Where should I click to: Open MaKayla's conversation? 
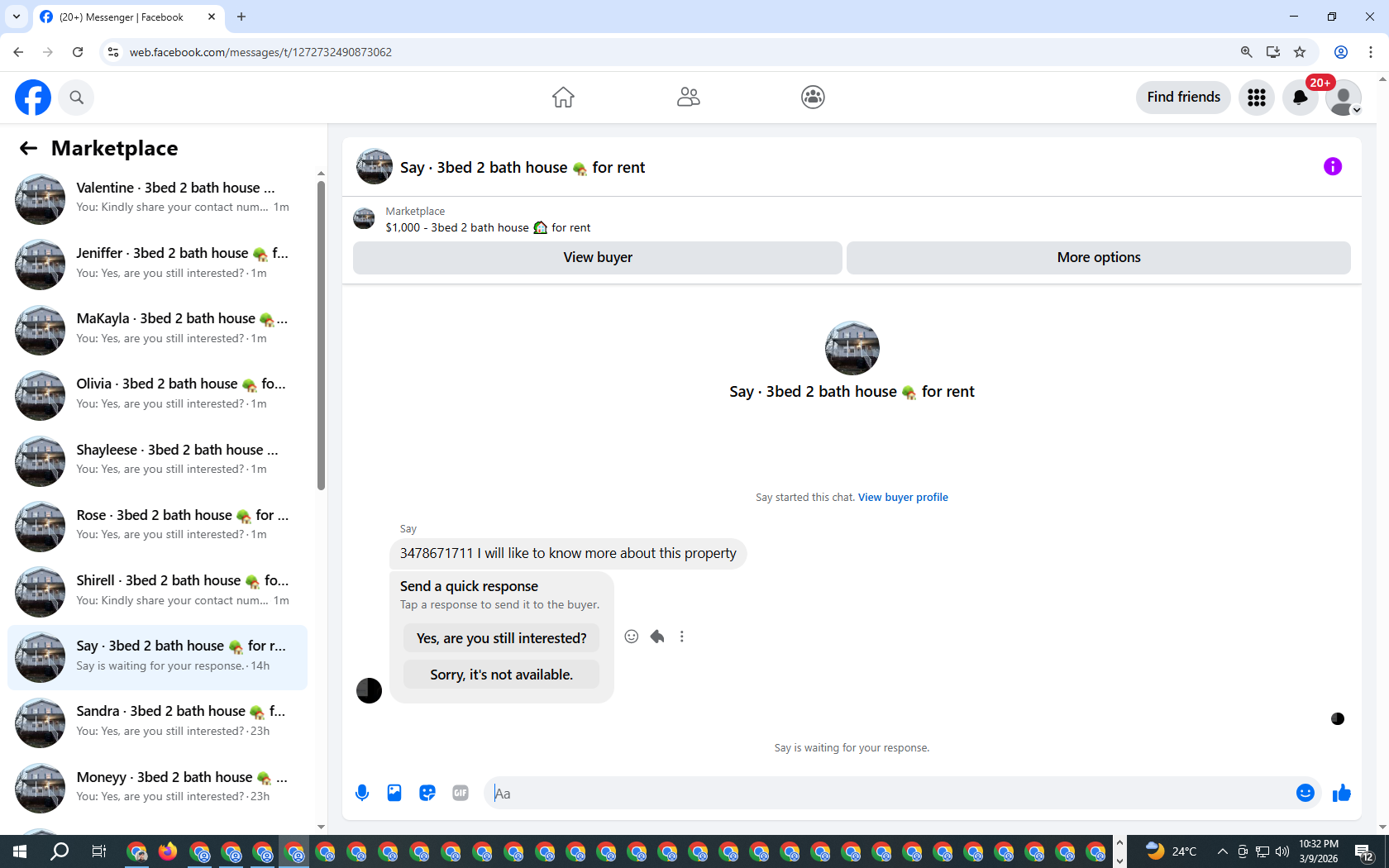coord(157,329)
